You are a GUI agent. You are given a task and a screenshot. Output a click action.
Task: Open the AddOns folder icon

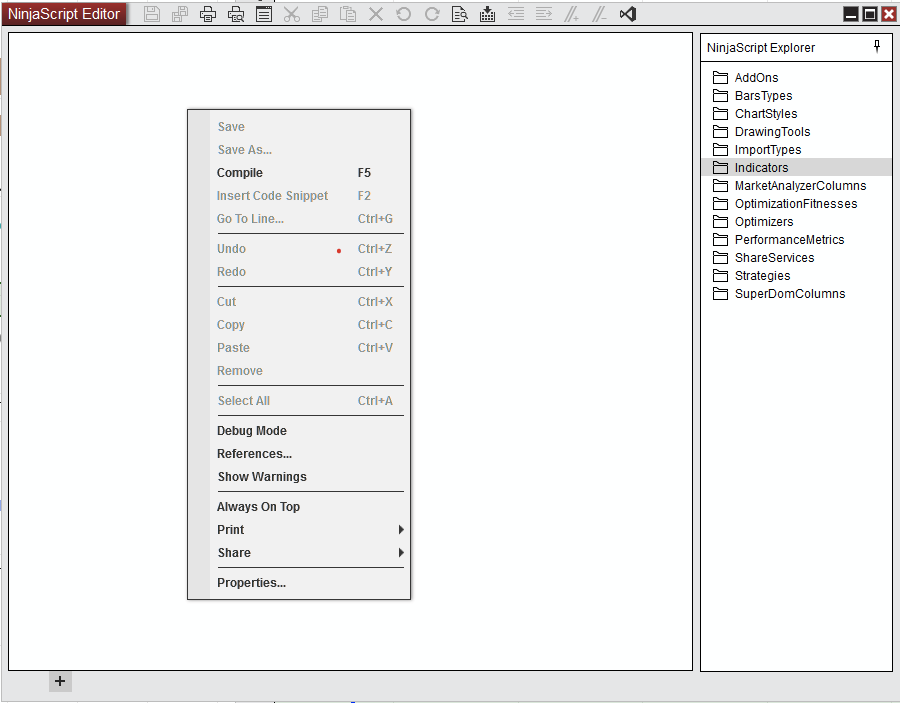(720, 77)
